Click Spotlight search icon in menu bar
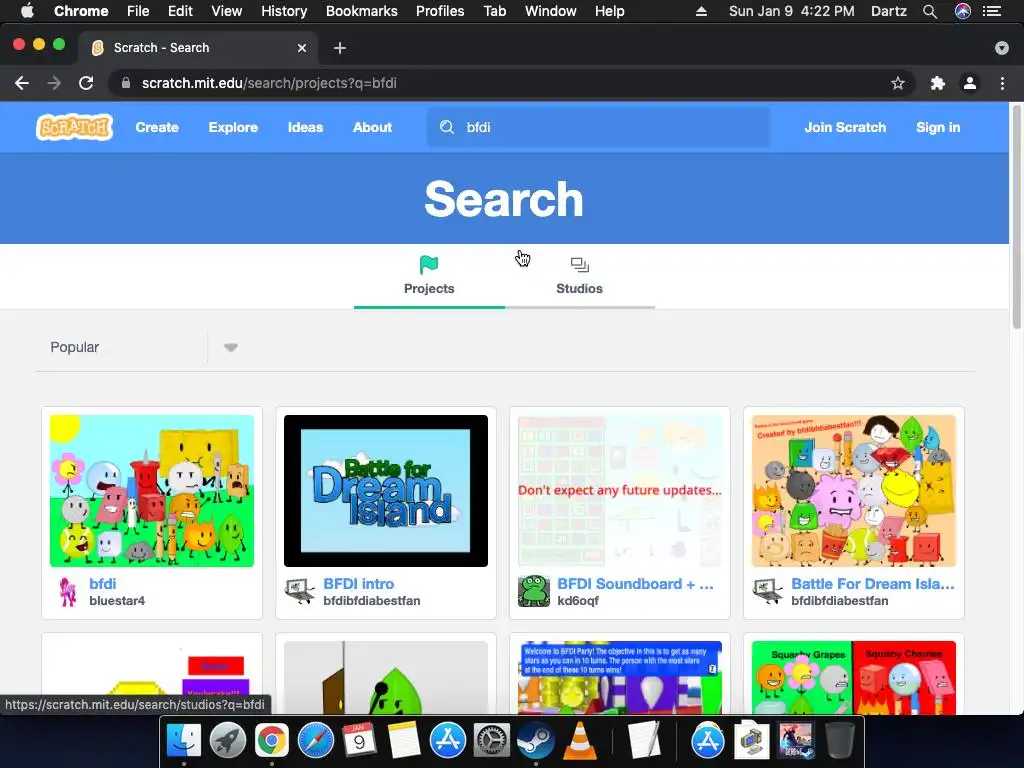 pyautogui.click(x=930, y=11)
